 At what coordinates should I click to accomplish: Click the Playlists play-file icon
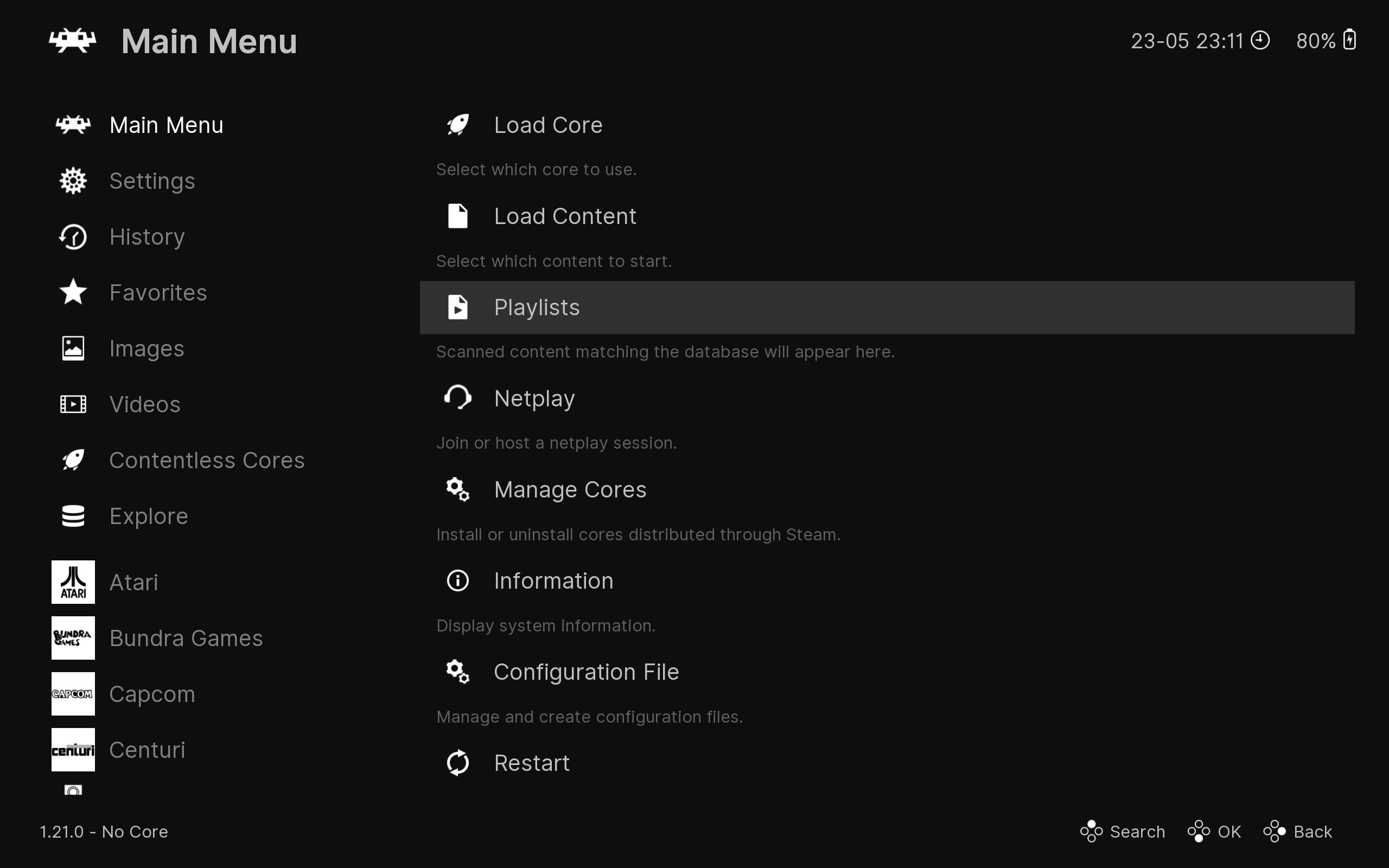457,307
